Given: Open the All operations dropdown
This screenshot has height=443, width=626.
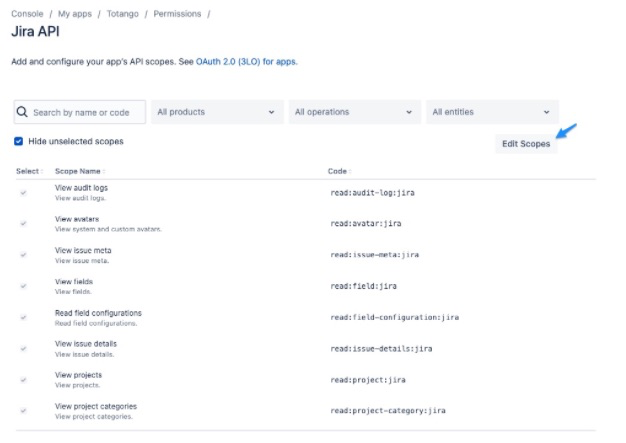Looking at the screenshot, I should pyautogui.click(x=355, y=112).
